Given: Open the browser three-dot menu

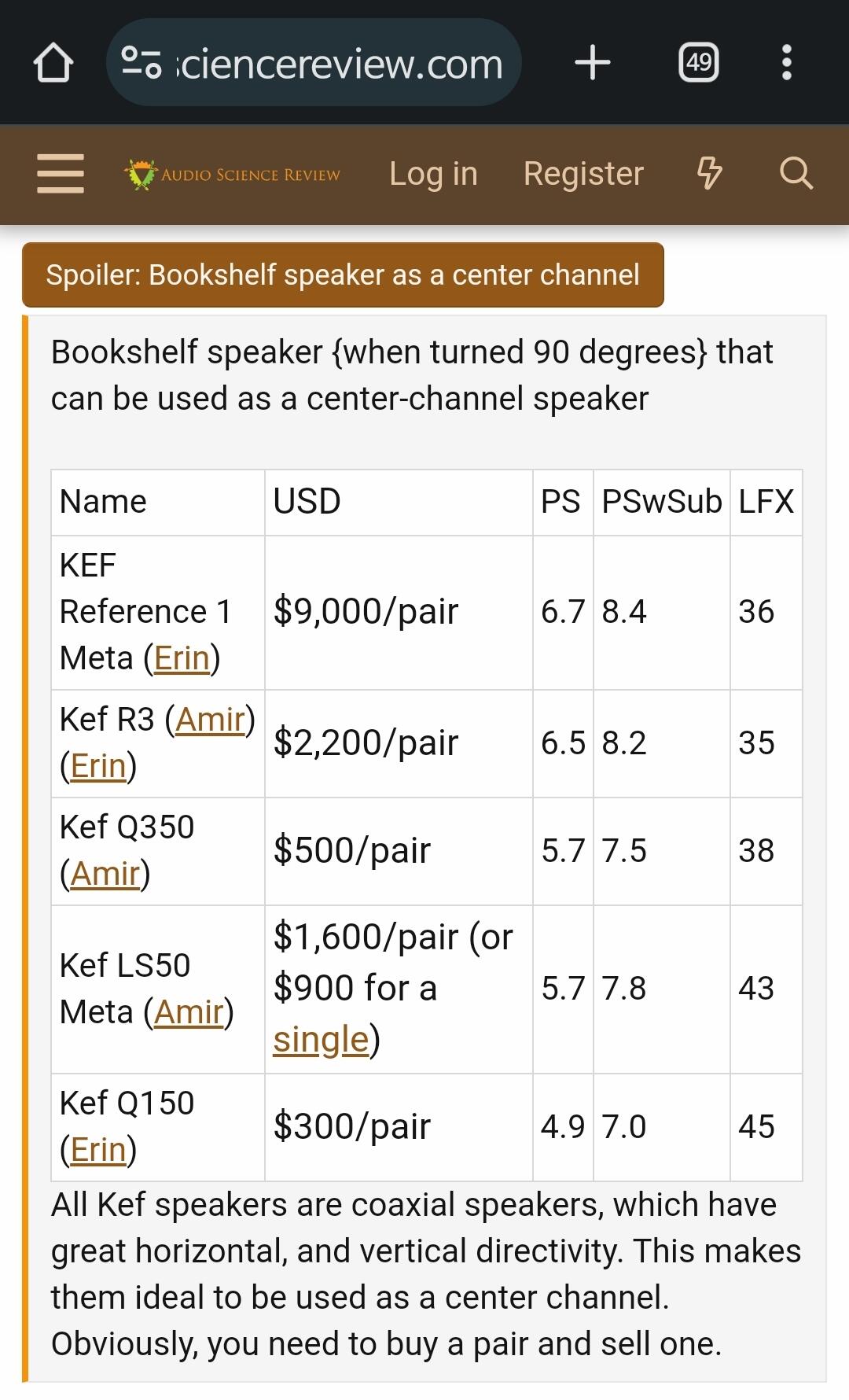Looking at the screenshot, I should (786, 63).
